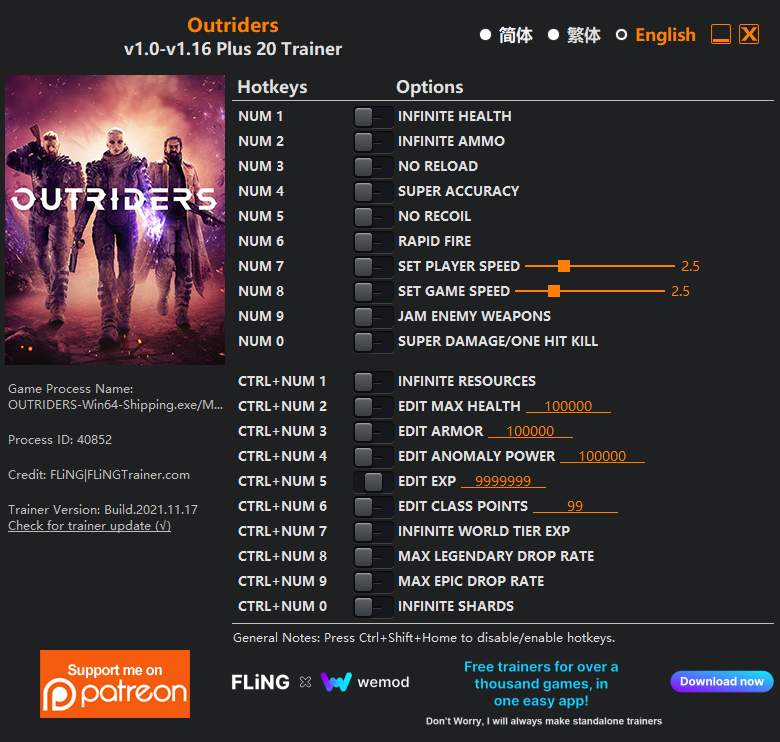Toggle Set Player Speed switch

click(373, 267)
